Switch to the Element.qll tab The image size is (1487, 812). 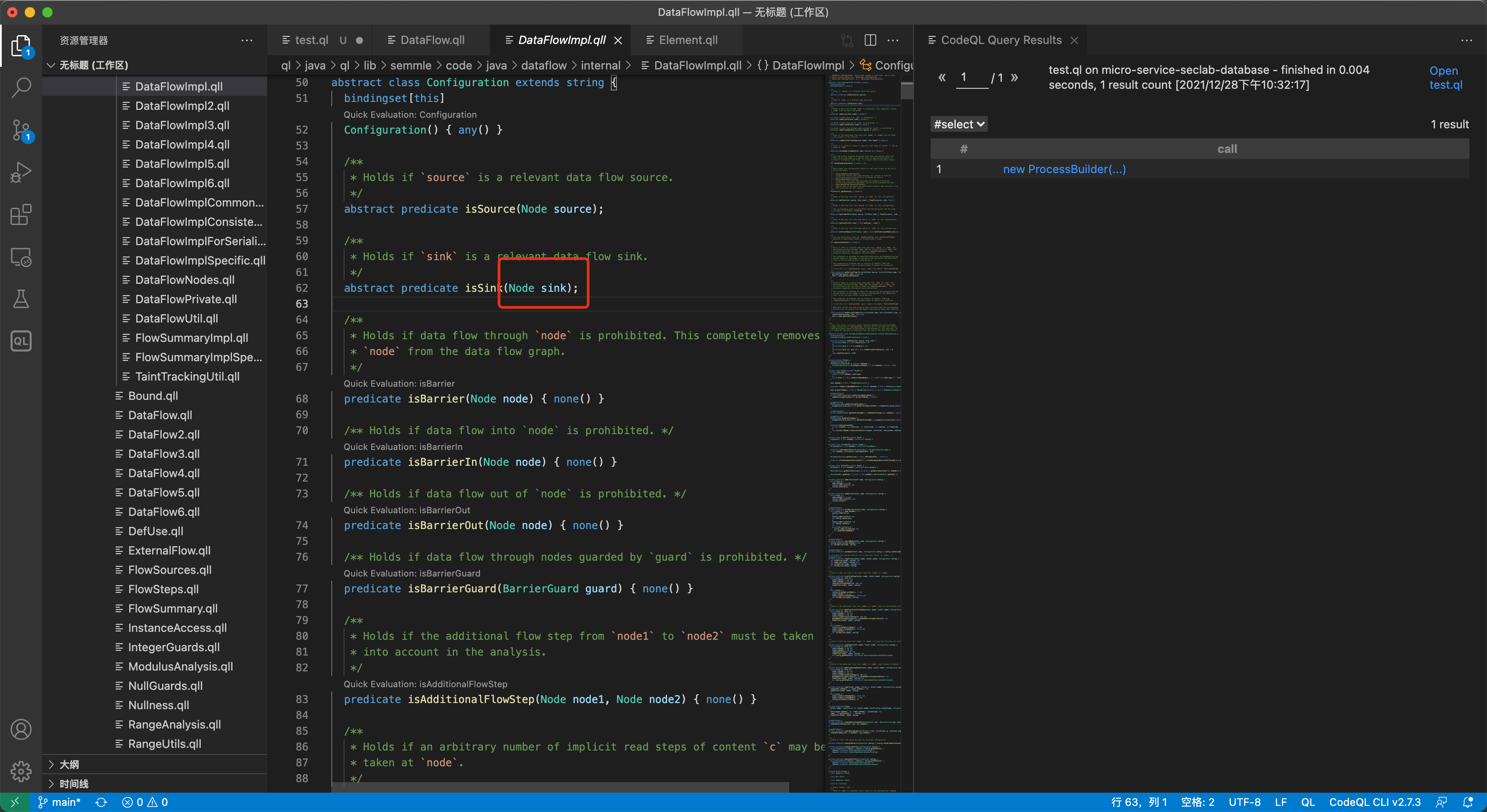[x=687, y=40]
